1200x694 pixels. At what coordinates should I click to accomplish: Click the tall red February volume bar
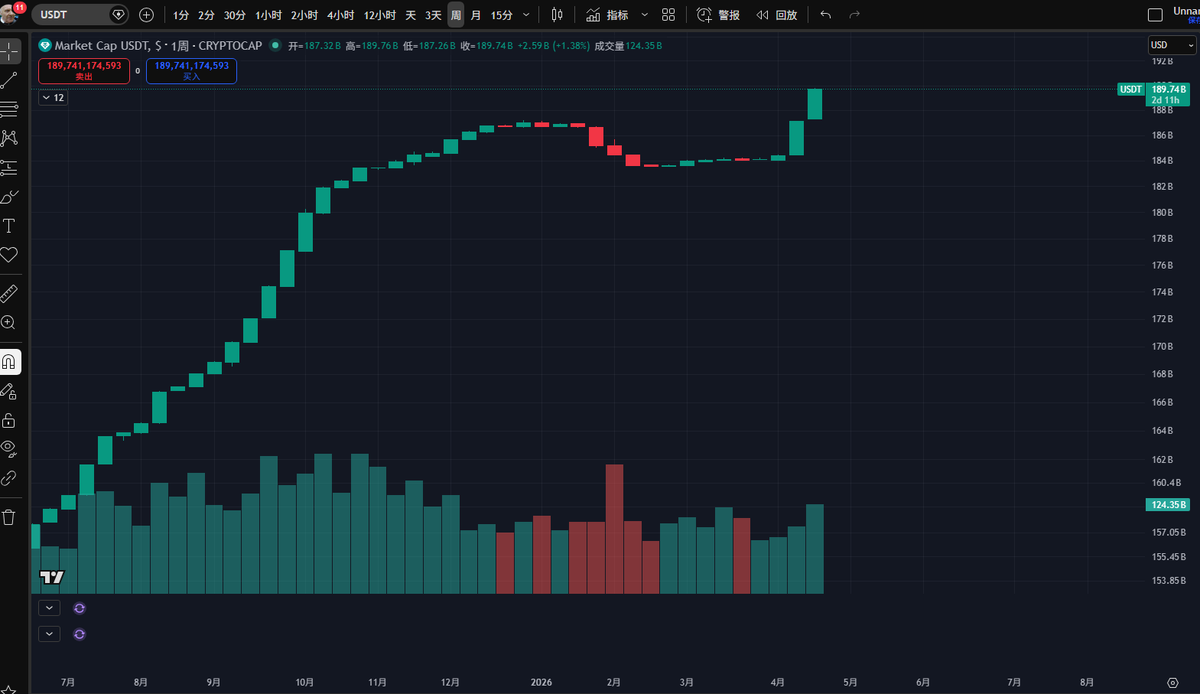tap(614, 529)
